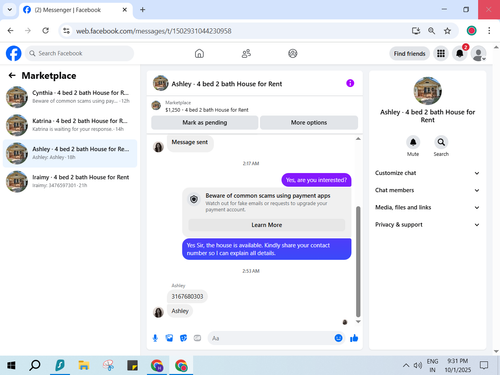Open Windows Start menu
Screen dimensions: 500x375
coord(11,366)
